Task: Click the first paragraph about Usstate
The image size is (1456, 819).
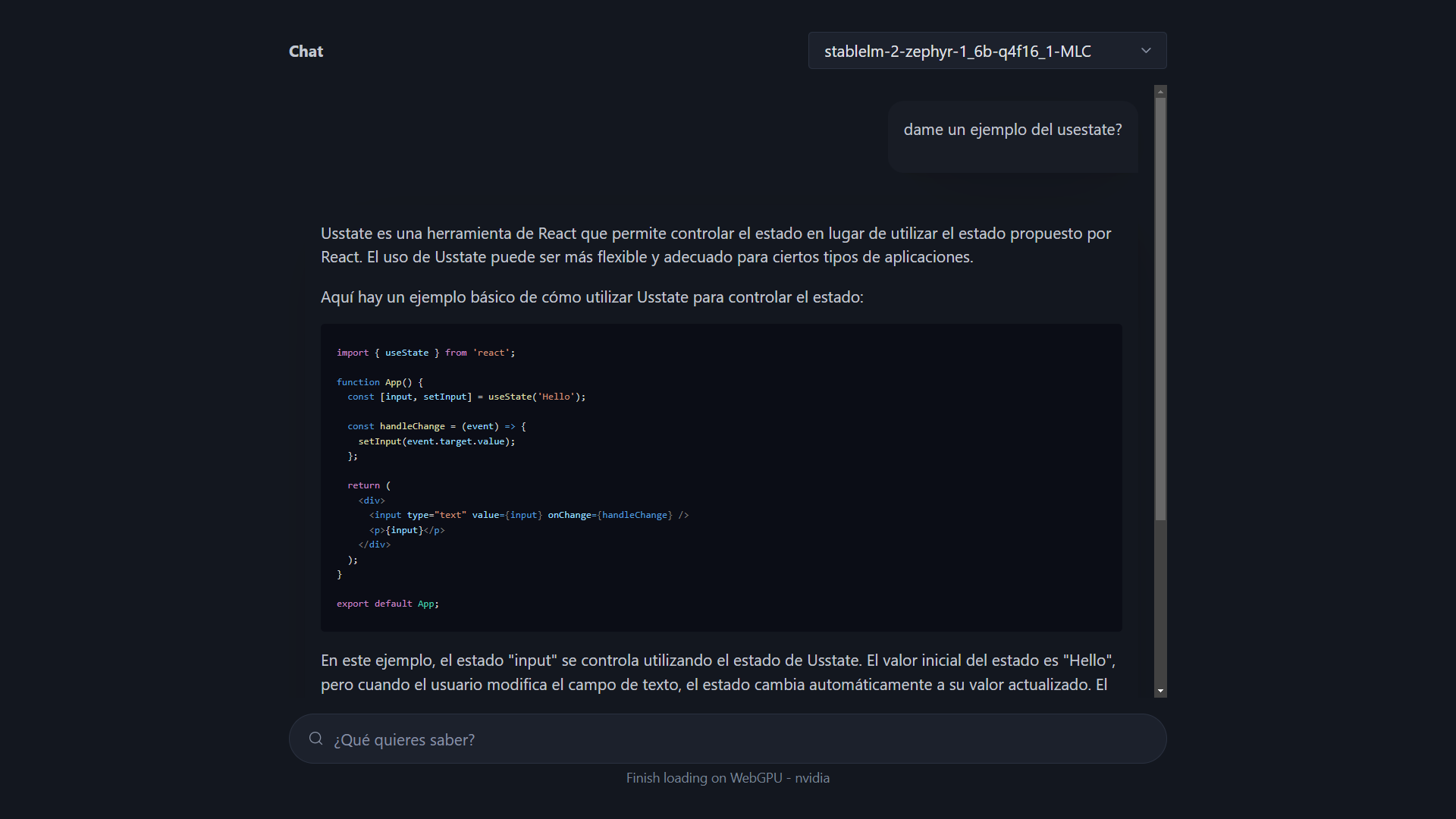Action: coord(717,245)
